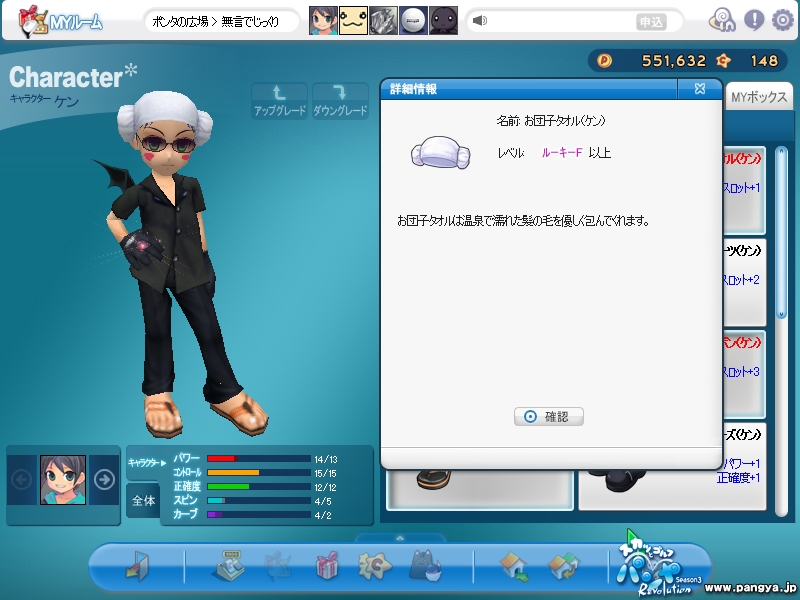Select item card with スロット+2
Image resolution: width=800 pixels, height=600 pixels.
point(744,282)
